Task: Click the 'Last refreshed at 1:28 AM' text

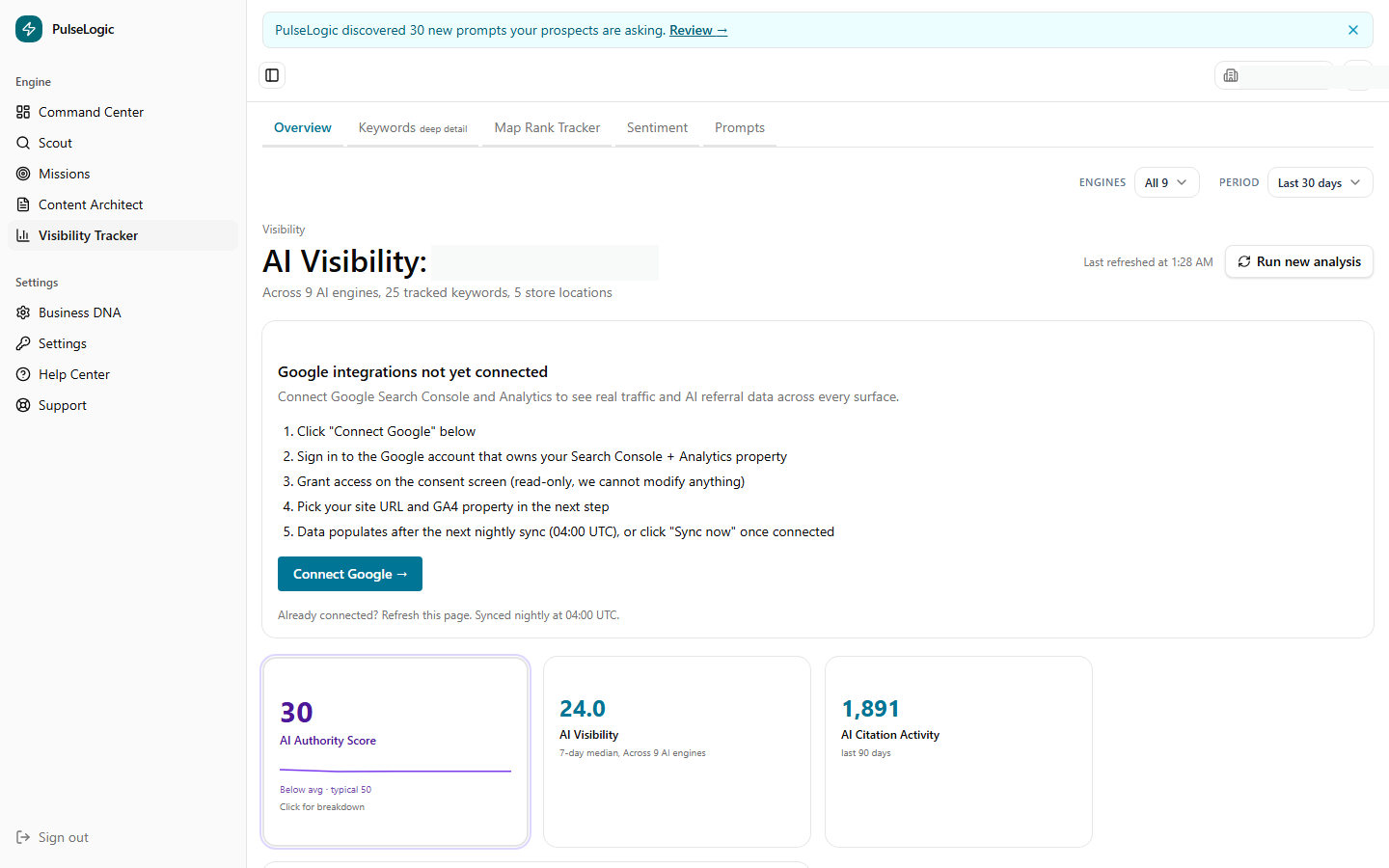Action: click(x=1148, y=262)
